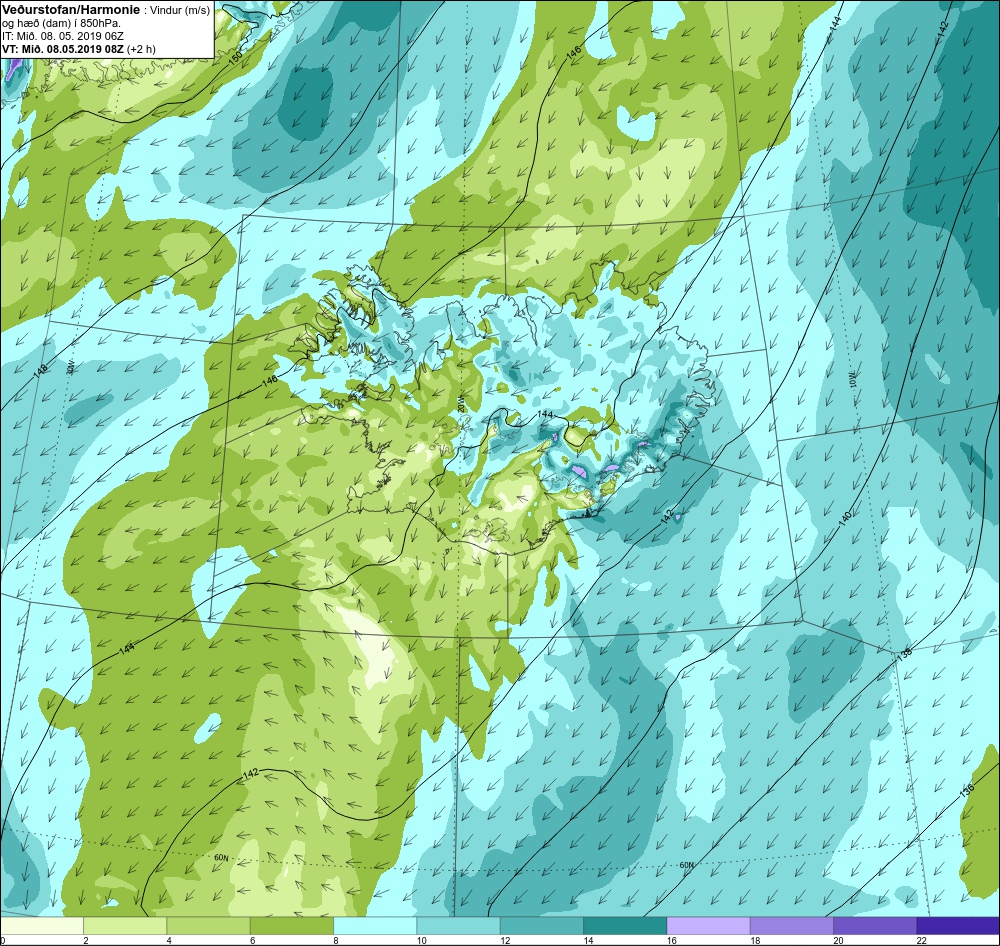Pick the 16–18 m/s lavender legend swatch
The image size is (1000, 946).
709,926
